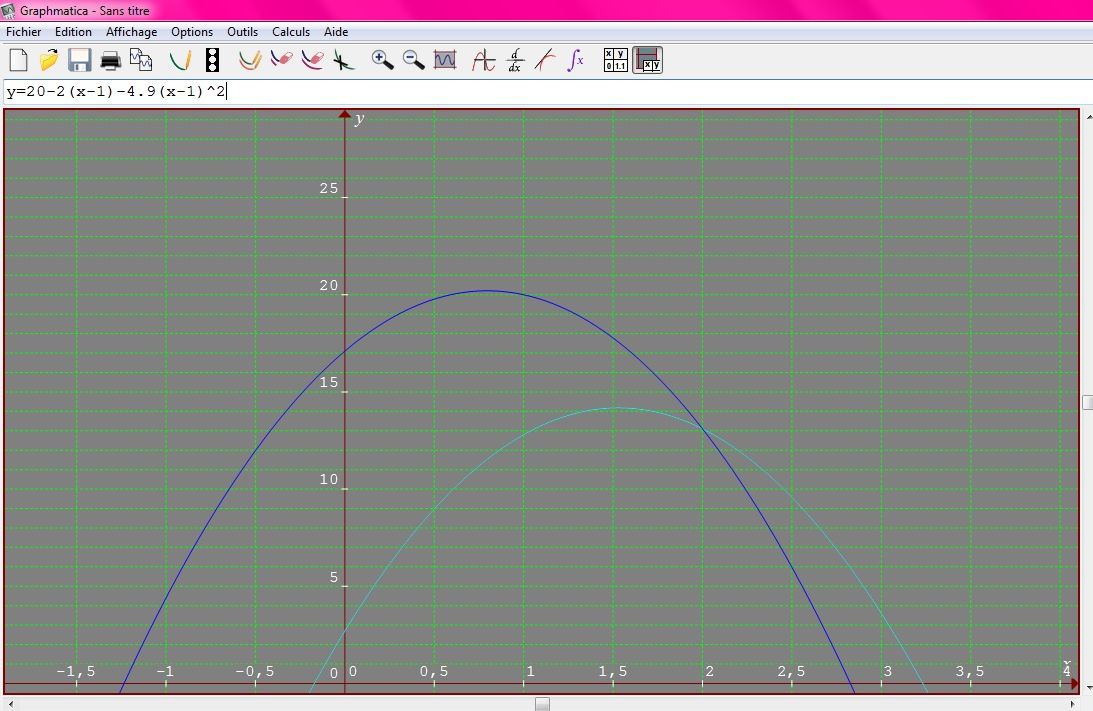The height and width of the screenshot is (711, 1093).
Task: Zoom in with the magnifier plus icon
Action: point(382,60)
